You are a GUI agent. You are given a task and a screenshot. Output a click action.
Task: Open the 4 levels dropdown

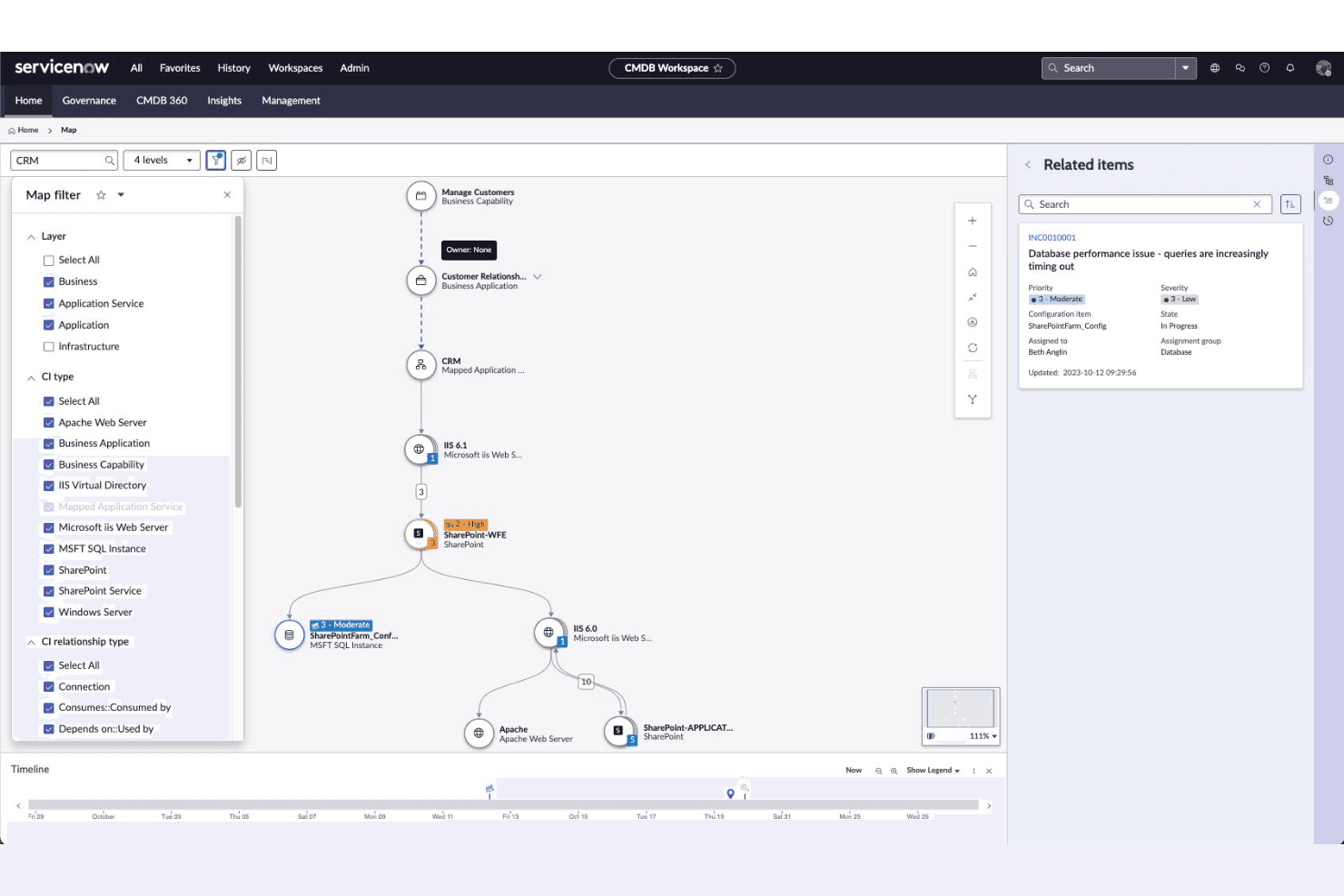(162, 161)
